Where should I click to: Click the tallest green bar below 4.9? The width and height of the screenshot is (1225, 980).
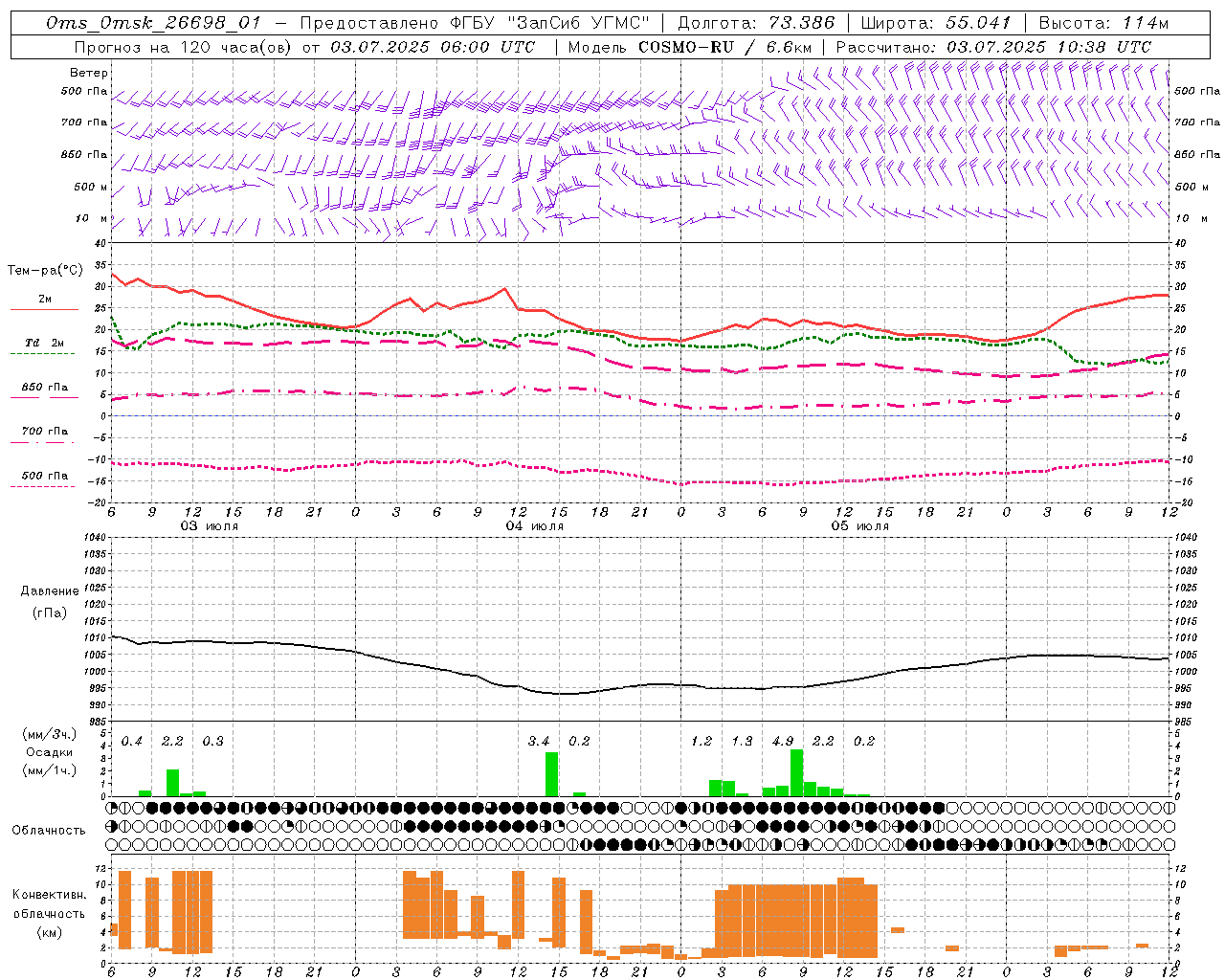[x=796, y=773]
